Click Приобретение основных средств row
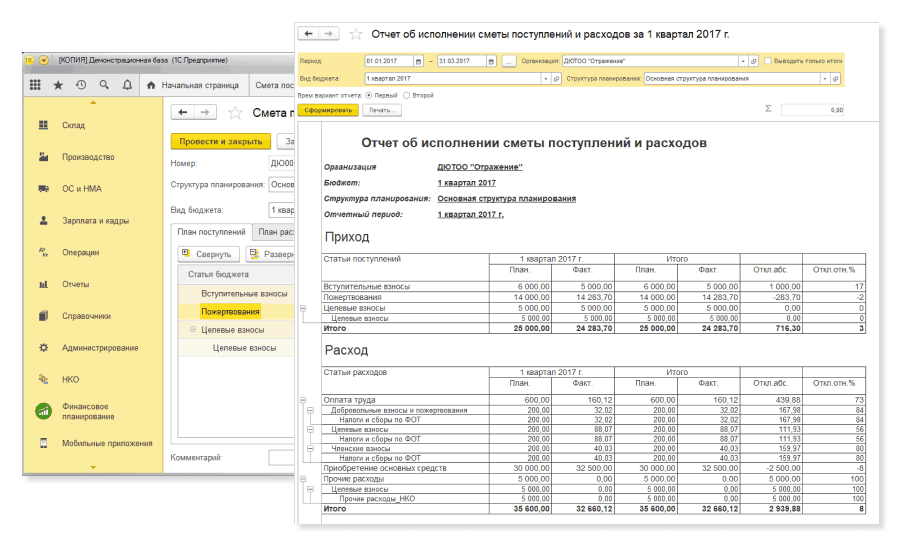 [593, 468]
